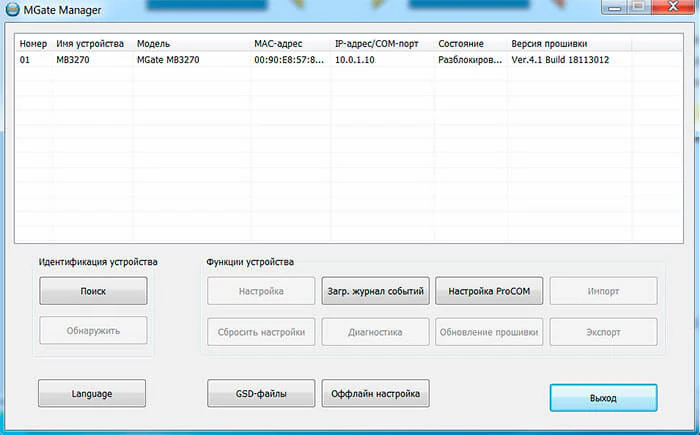Sort by Имя устройства column header
The image size is (700, 435).
coord(90,44)
